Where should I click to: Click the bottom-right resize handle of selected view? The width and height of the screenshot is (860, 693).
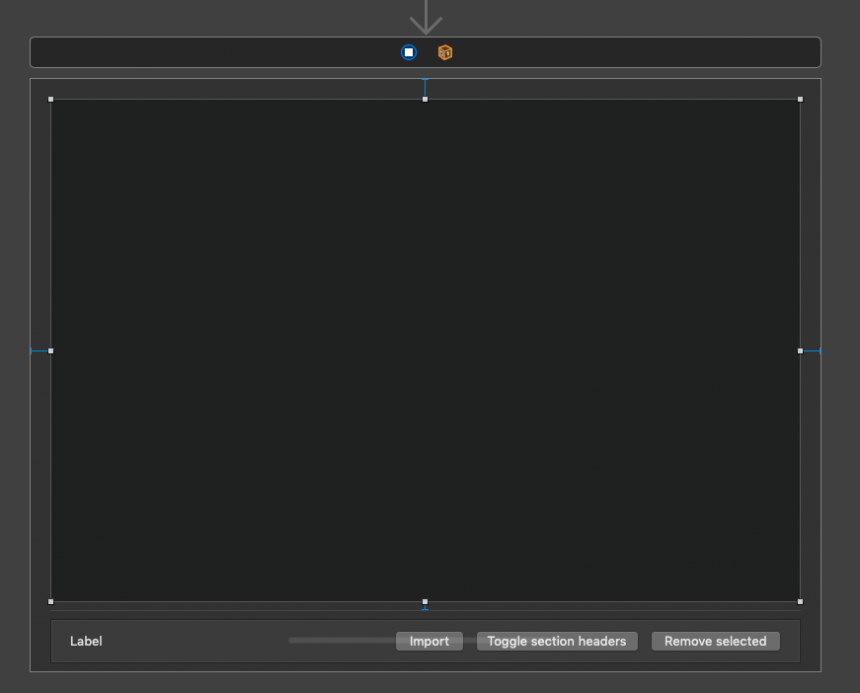(800, 602)
